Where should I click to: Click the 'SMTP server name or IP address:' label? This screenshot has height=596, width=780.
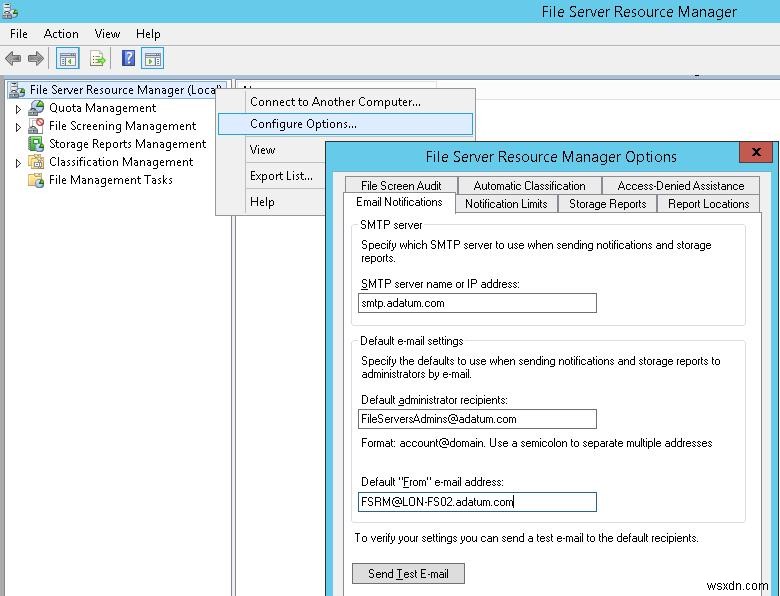click(x=440, y=284)
